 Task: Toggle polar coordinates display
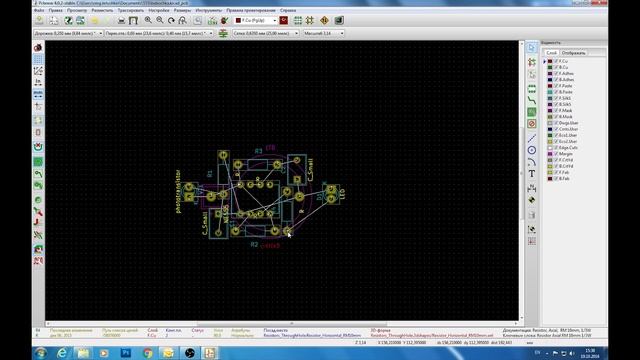[38, 71]
